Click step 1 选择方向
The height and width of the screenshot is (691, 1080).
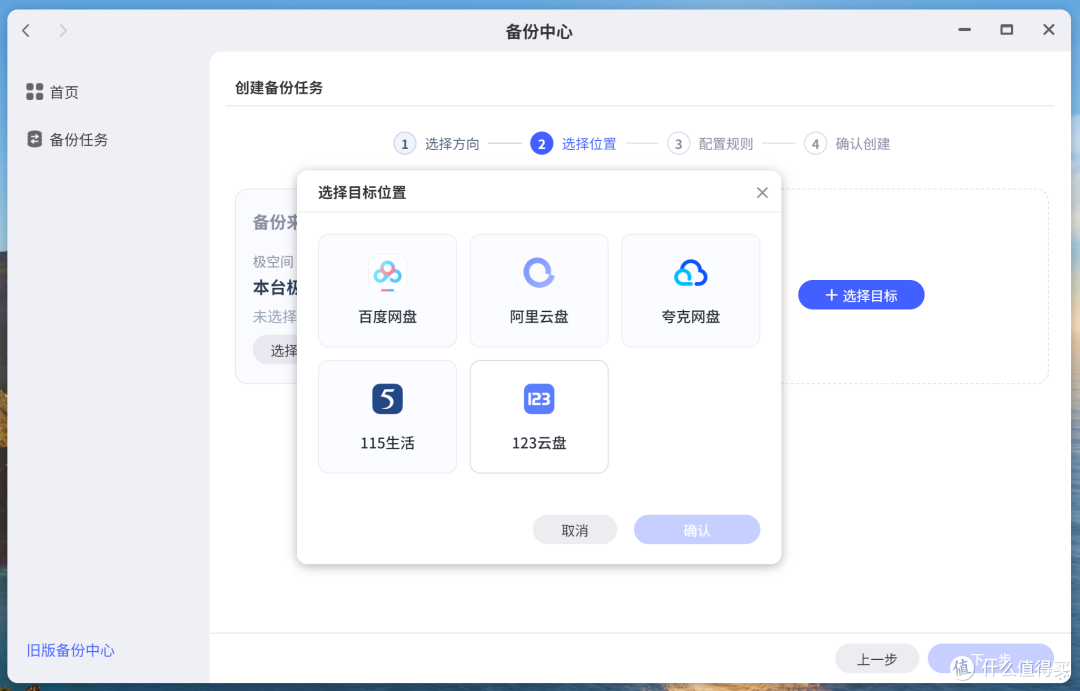437,143
